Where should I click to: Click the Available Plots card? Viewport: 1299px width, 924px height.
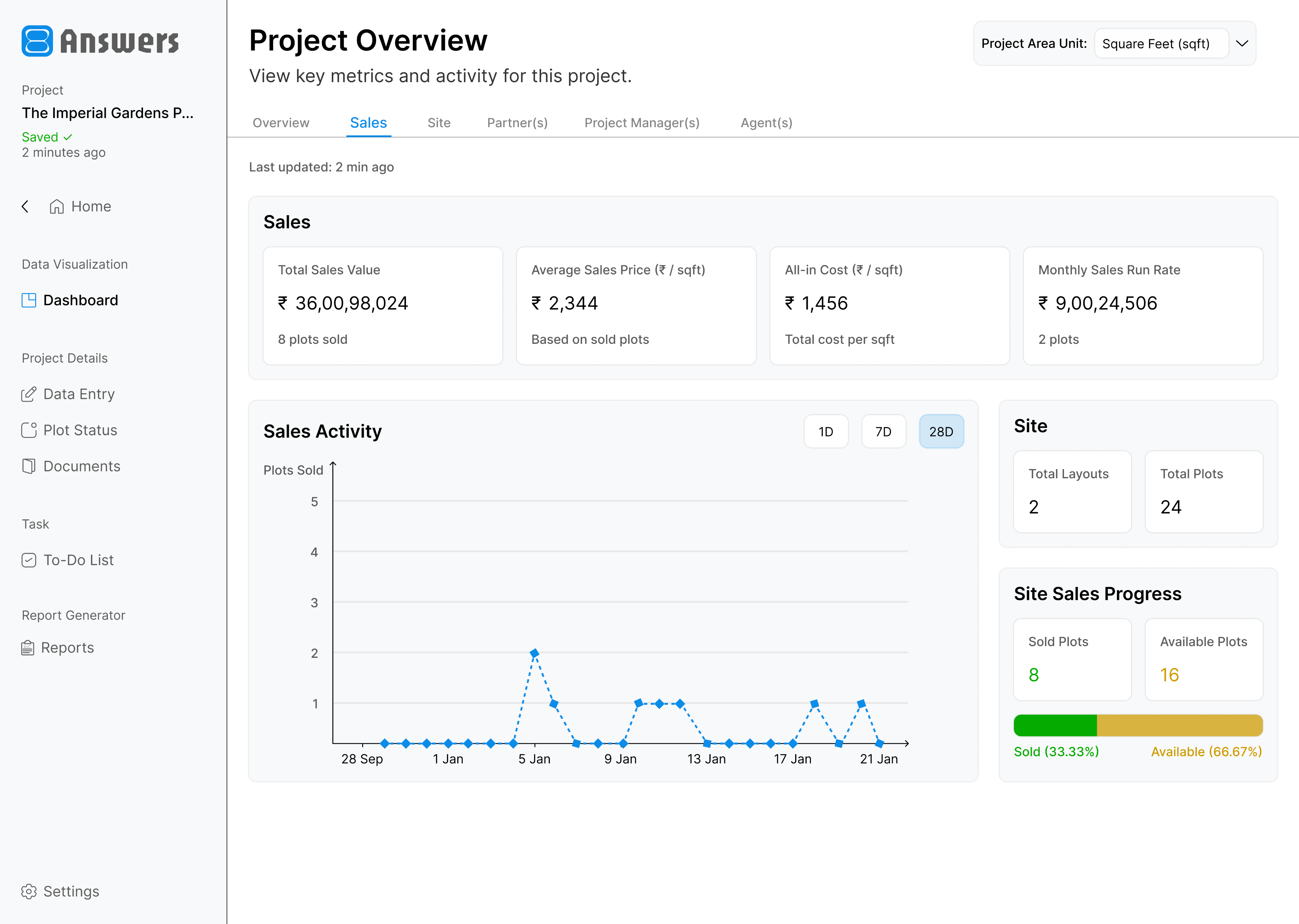click(1204, 659)
